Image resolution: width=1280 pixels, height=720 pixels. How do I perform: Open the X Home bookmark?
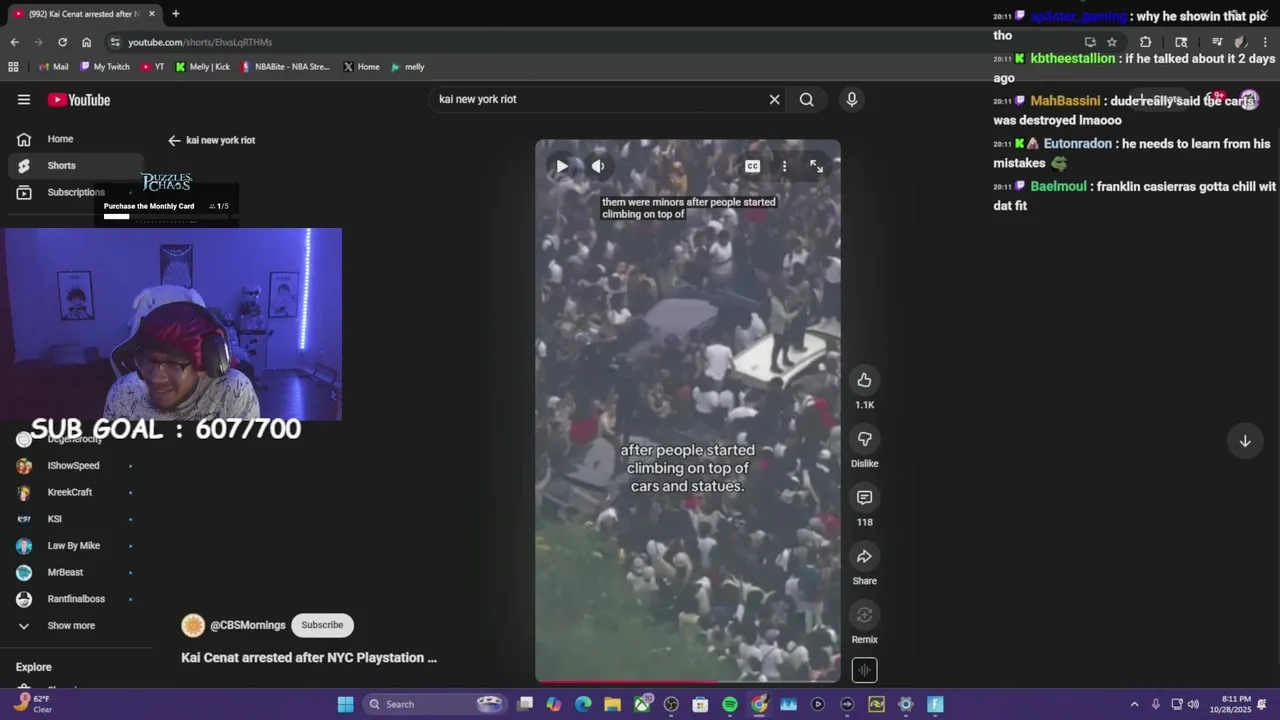[361, 67]
